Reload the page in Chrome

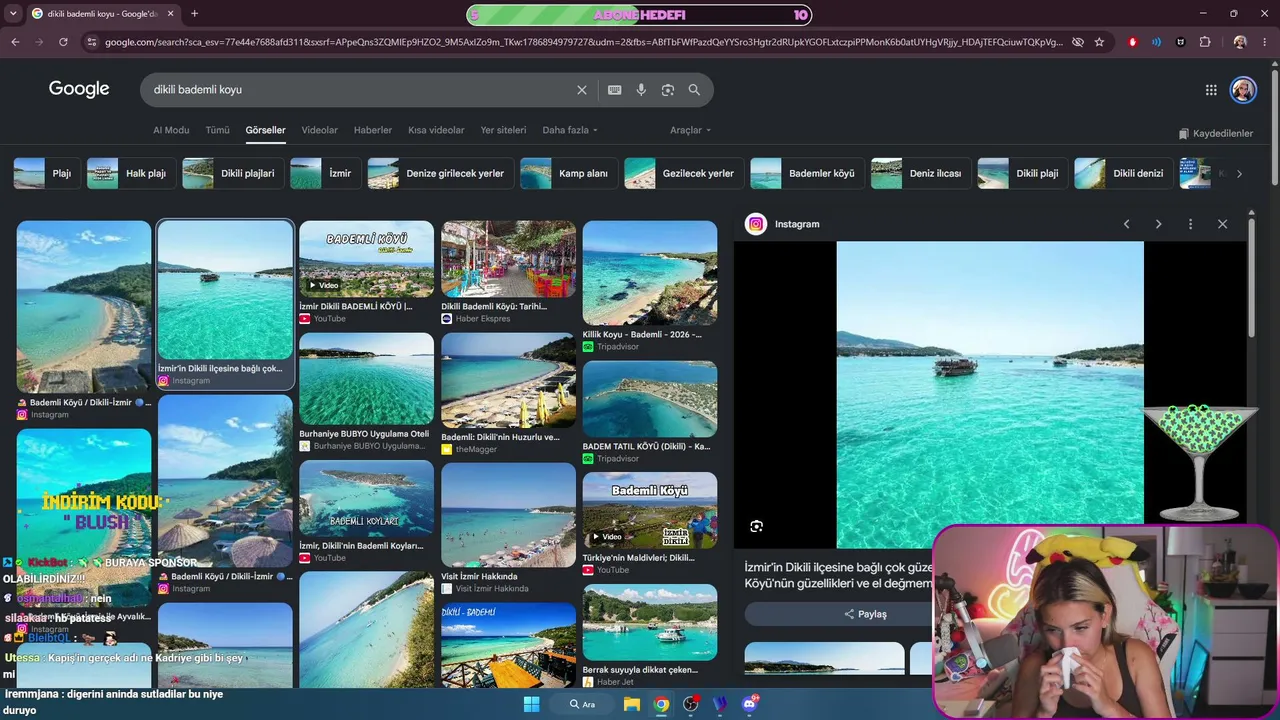[x=63, y=42]
